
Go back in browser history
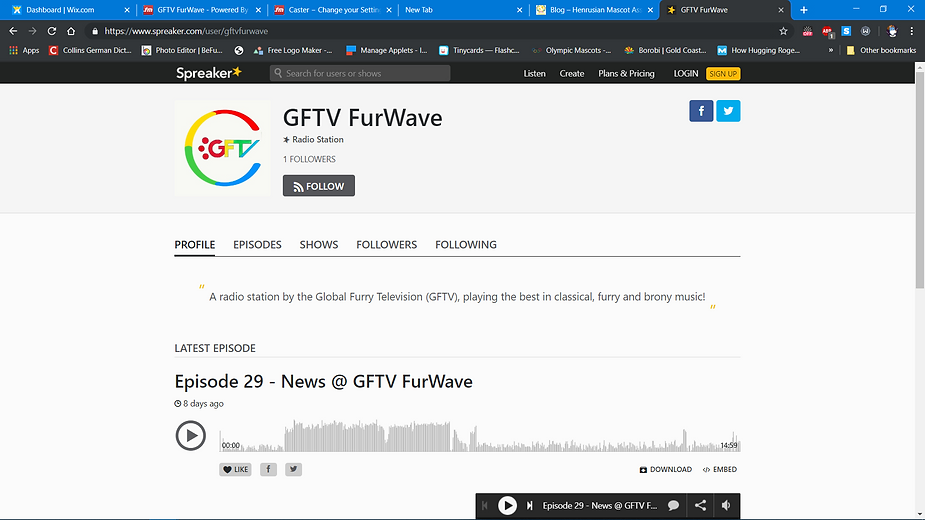pyautogui.click(x=13, y=31)
